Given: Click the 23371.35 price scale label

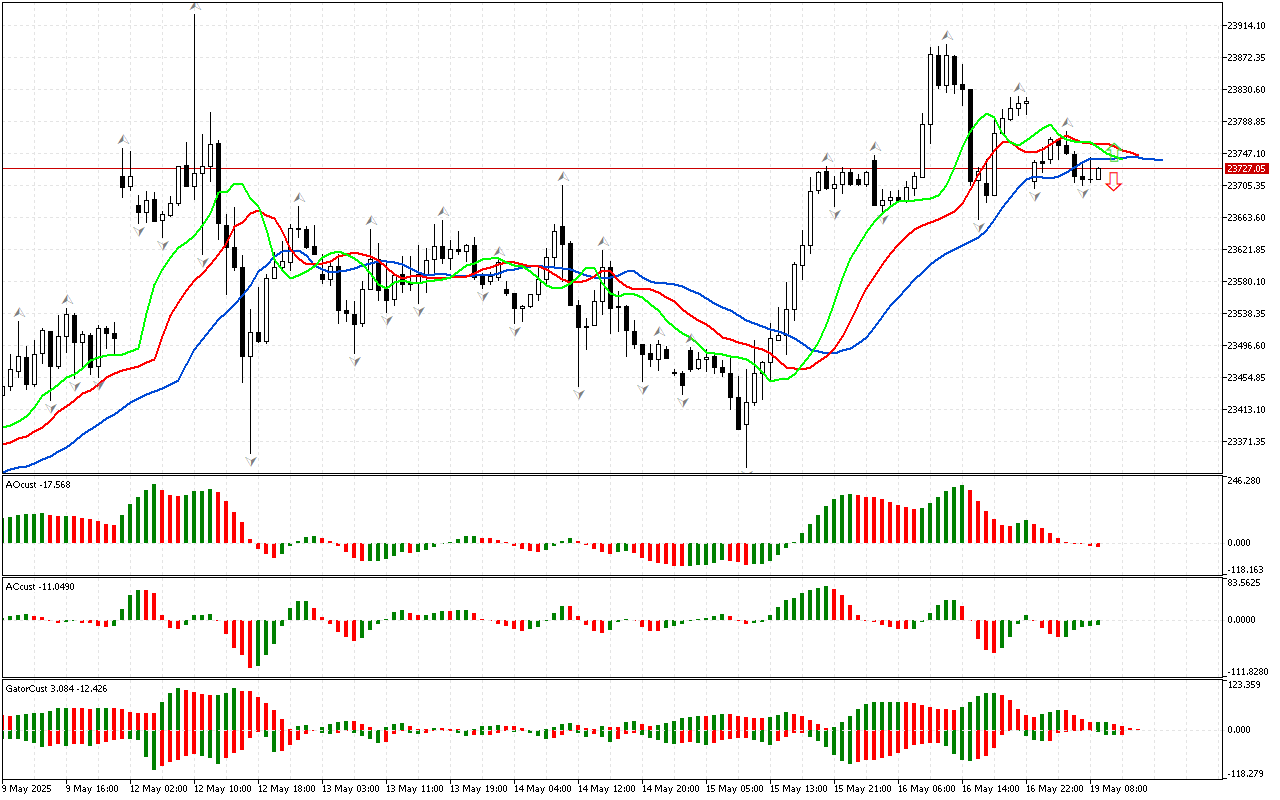Looking at the screenshot, I should pos(1246,441).
